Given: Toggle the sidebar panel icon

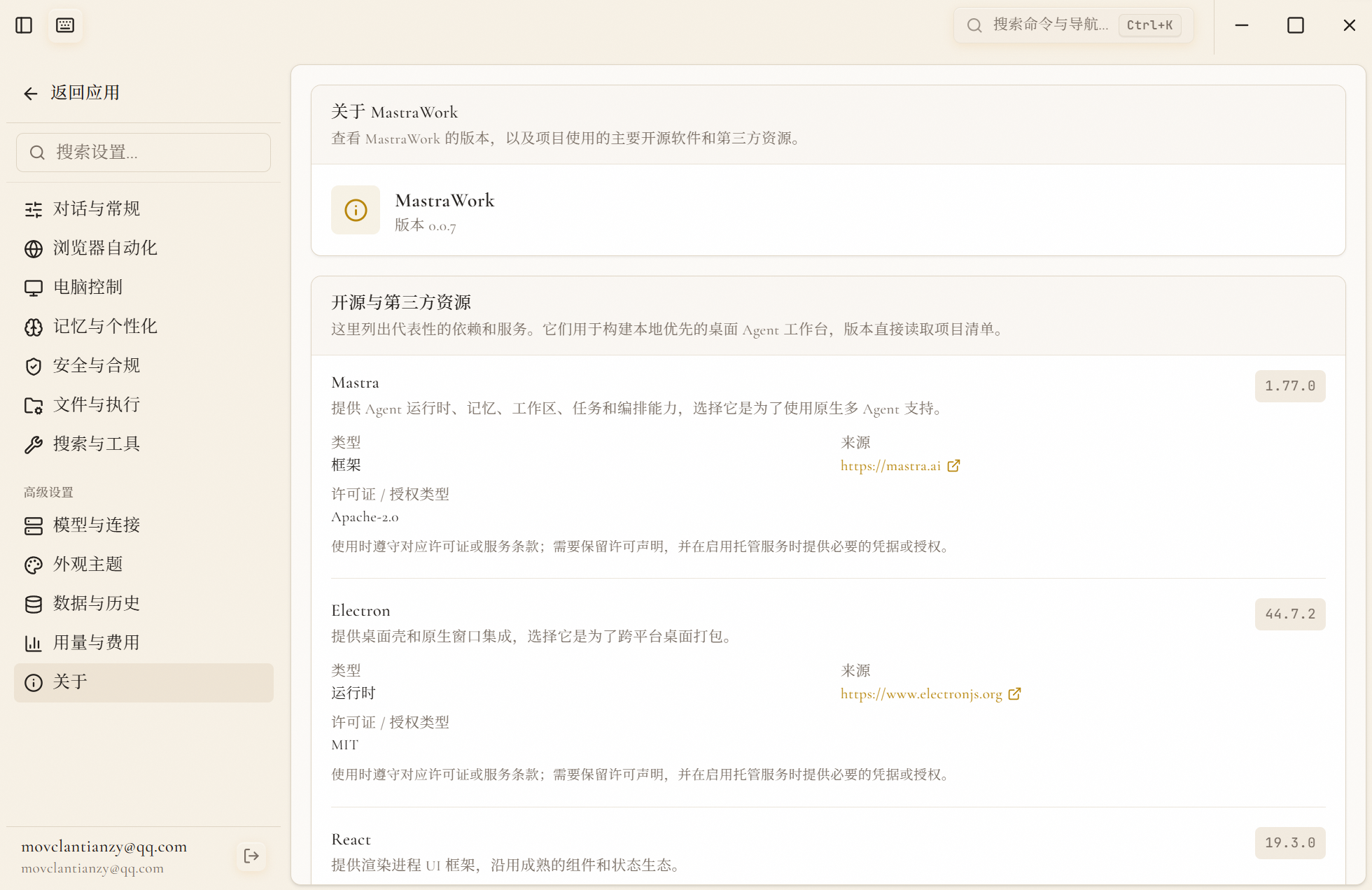Looking at the screenshot, I should coord(24,25).
